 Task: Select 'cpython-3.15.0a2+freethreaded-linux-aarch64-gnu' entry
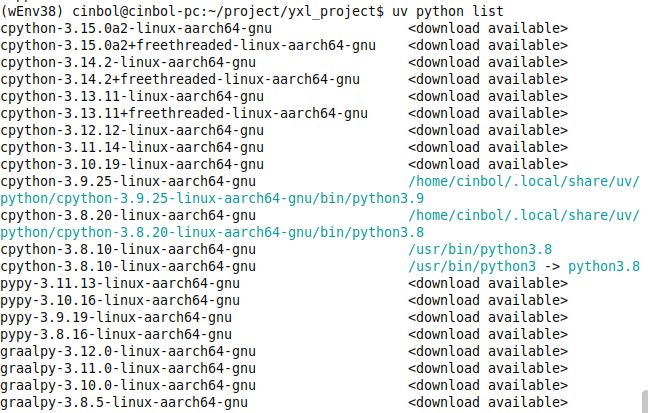coord(188,45)
